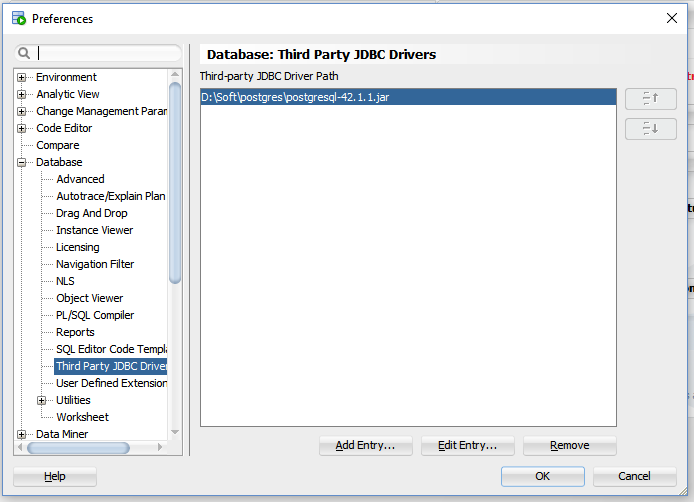Select the Advanced preferences item

(x=80, y=179)
